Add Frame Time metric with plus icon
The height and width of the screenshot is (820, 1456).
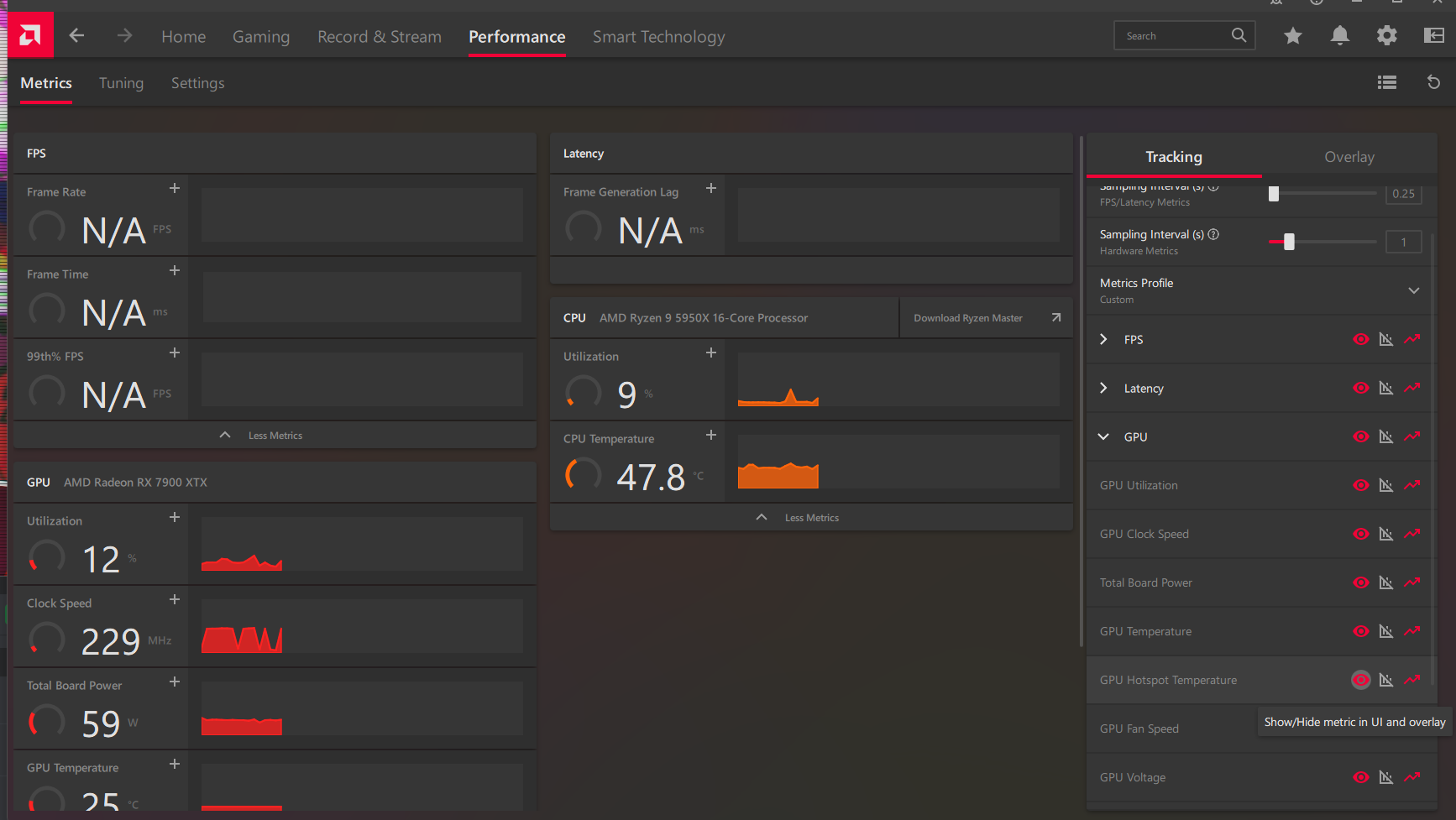tap(175, 270)
